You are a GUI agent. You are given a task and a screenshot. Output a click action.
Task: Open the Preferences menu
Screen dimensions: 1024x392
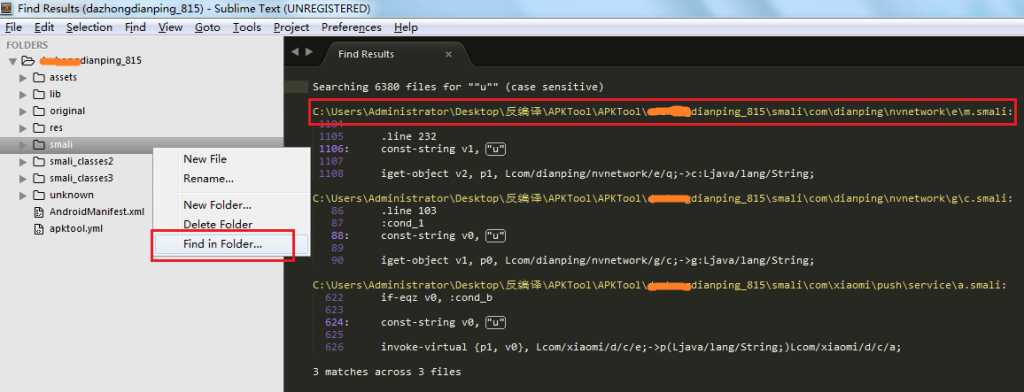click(351, 27)
